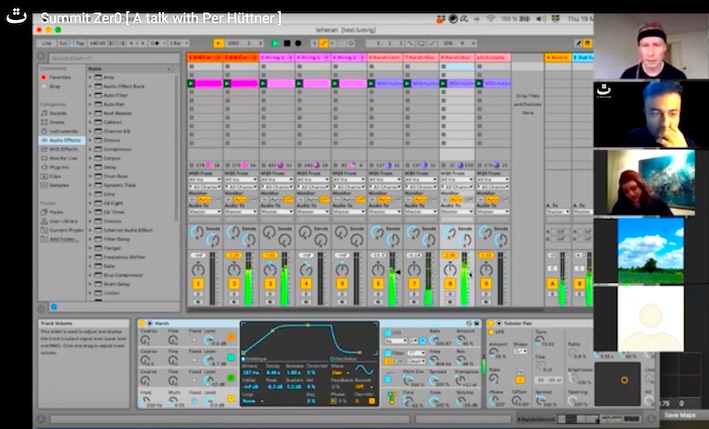Click the round Record button in transport
The height and width of the screenshot is (429, 709).
[x=298, y=43]
